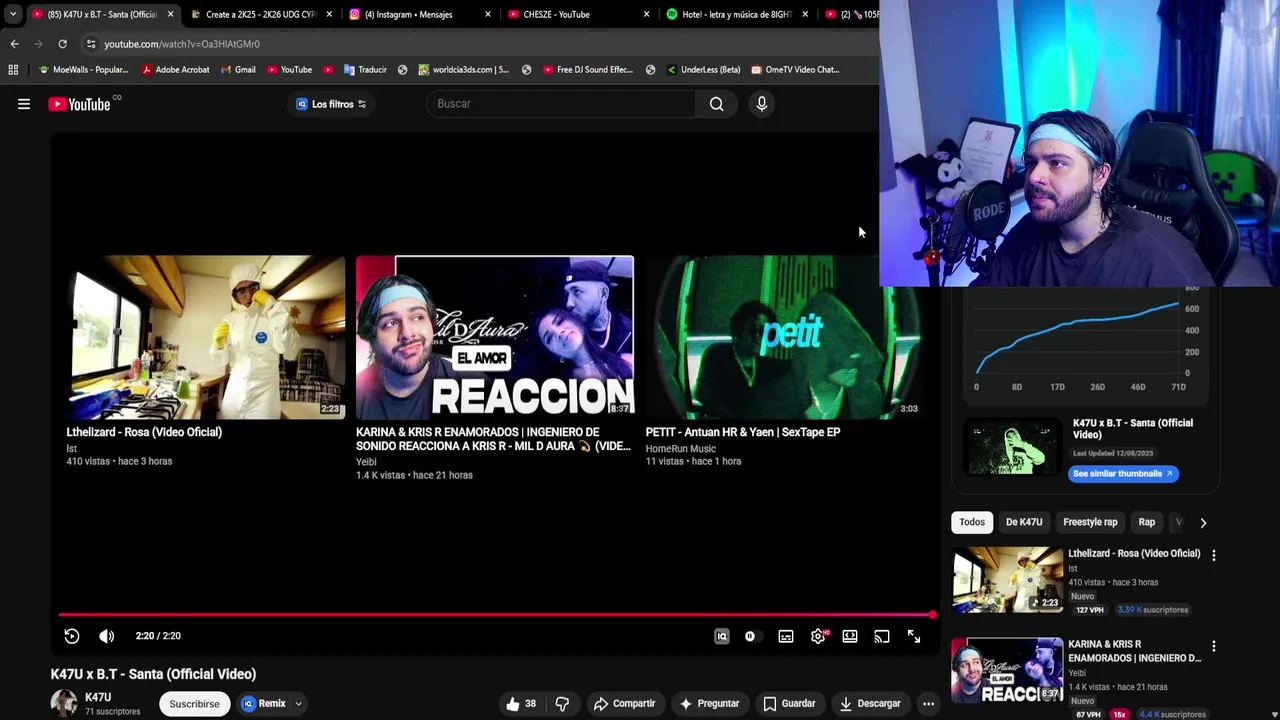The height and width of the screenshot is (720, 1280).
Task: Select the Freestyle rap filter chip
Action: tap(1090, 522)
